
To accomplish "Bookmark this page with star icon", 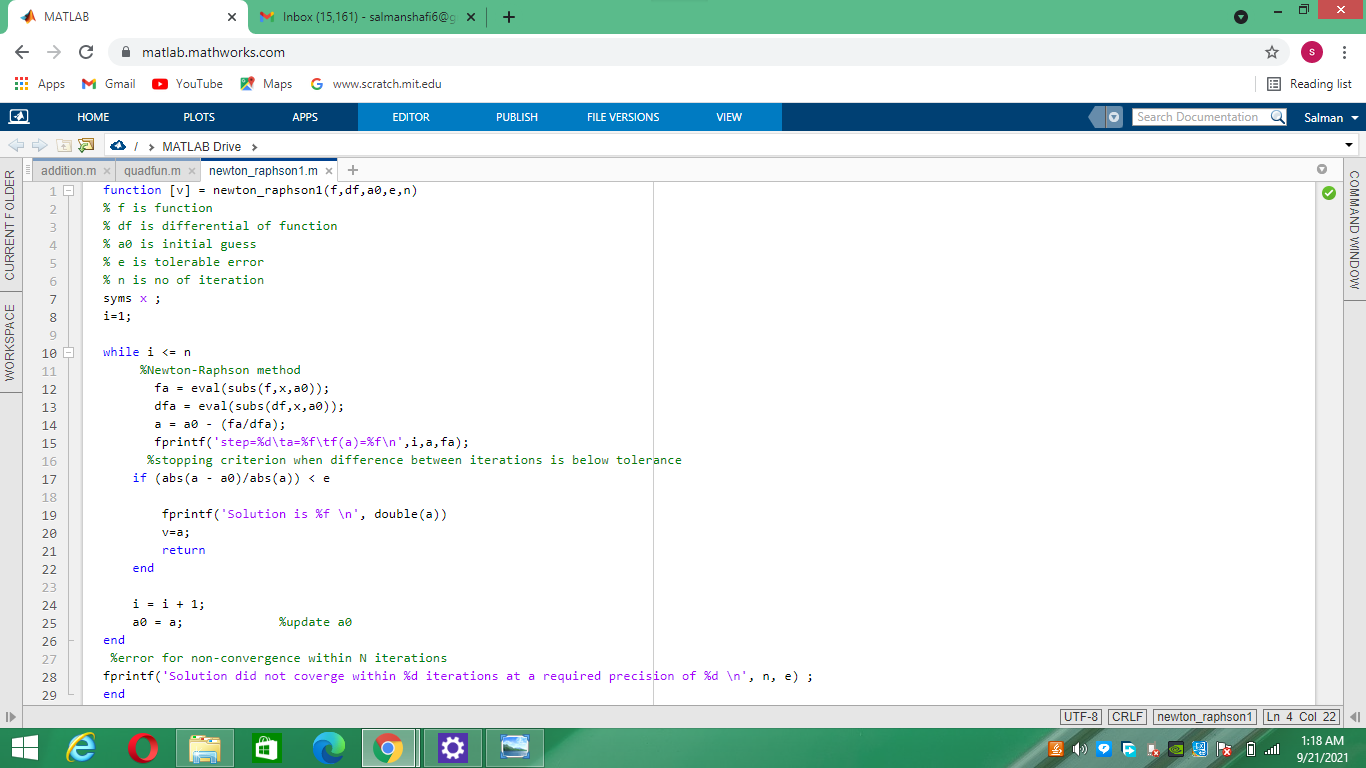I will coord(1272,52).
